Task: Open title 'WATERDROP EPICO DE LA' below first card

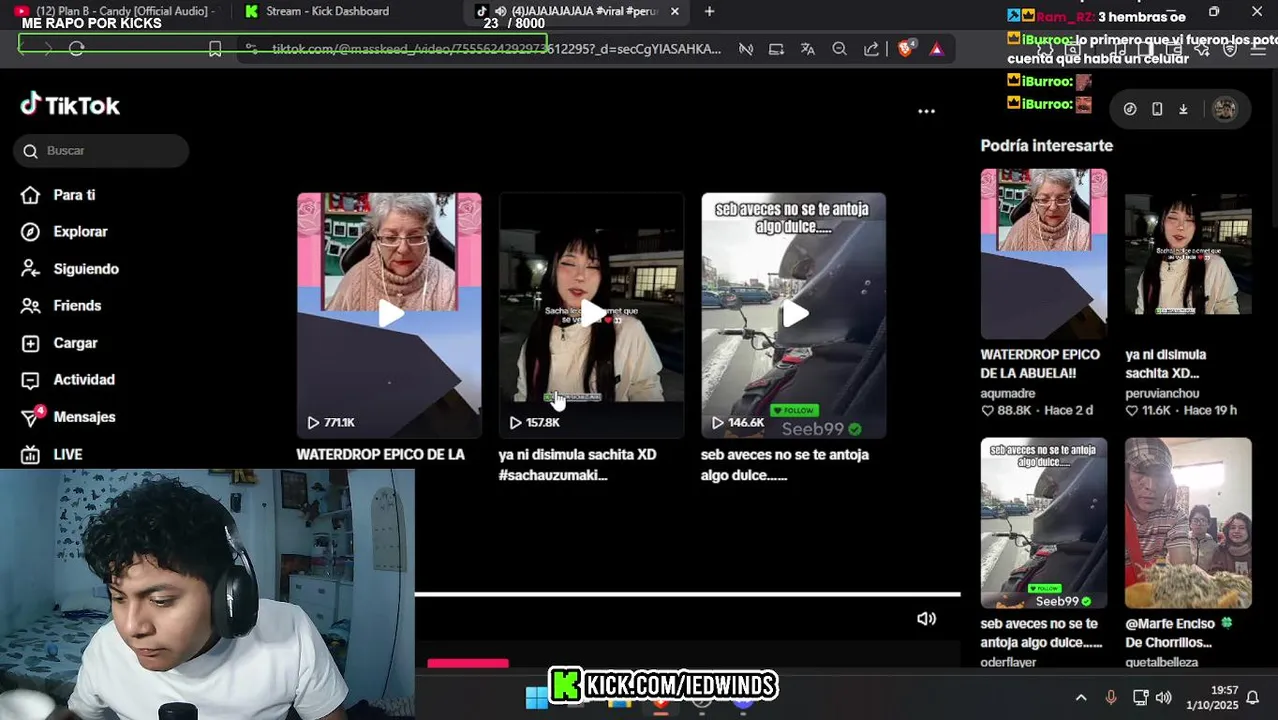Action: (x=380, y=454)
